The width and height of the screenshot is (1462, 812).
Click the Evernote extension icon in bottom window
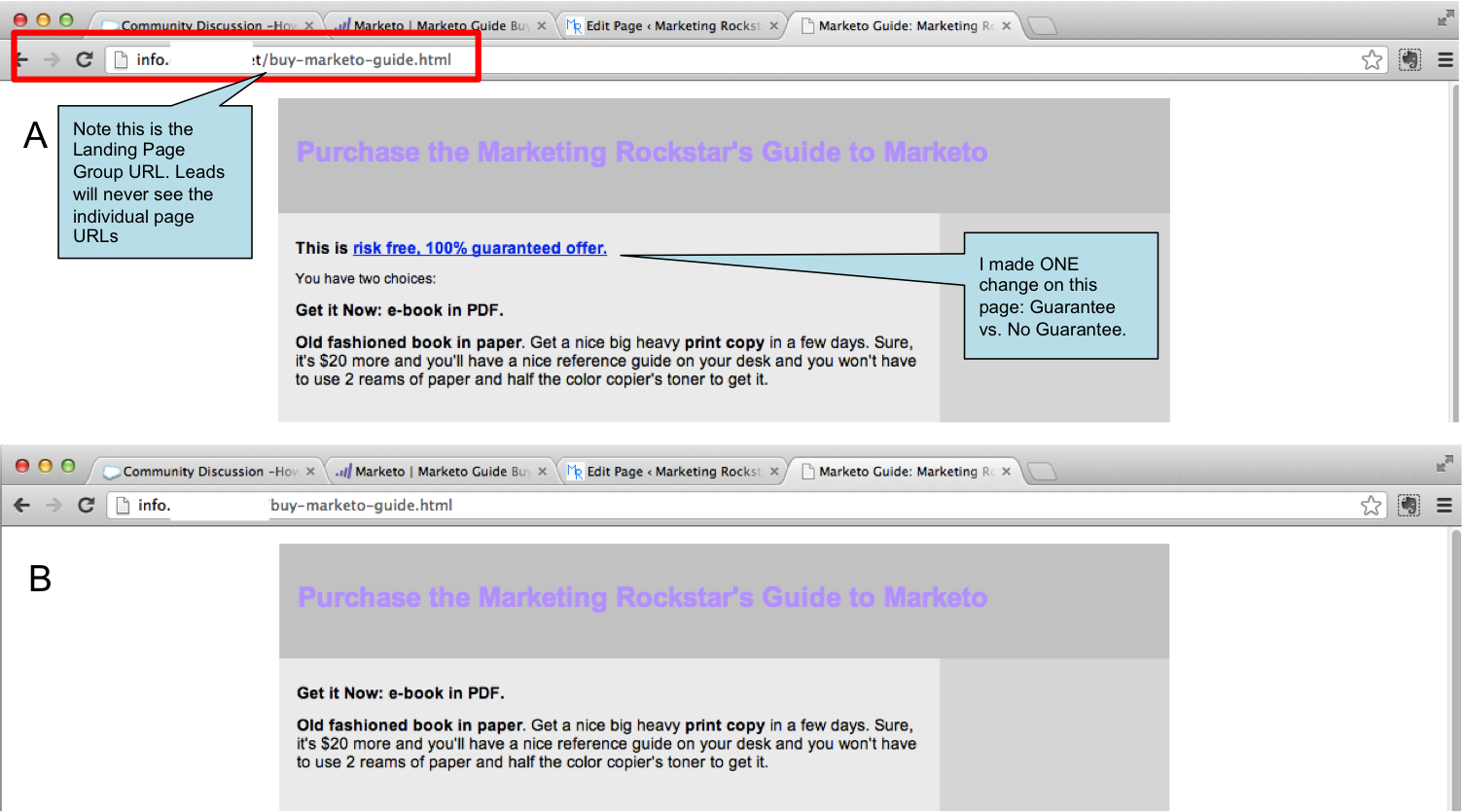coord(1409,506)
